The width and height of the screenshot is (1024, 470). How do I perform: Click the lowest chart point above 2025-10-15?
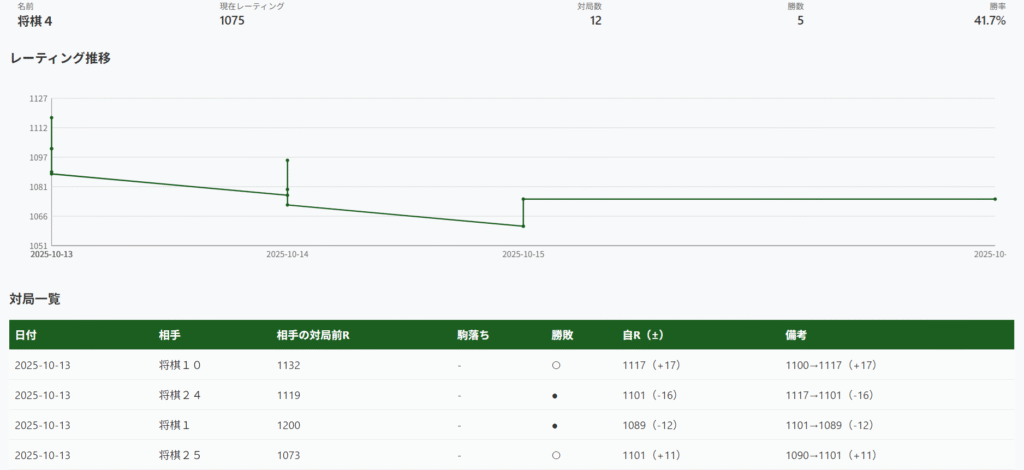523,226
